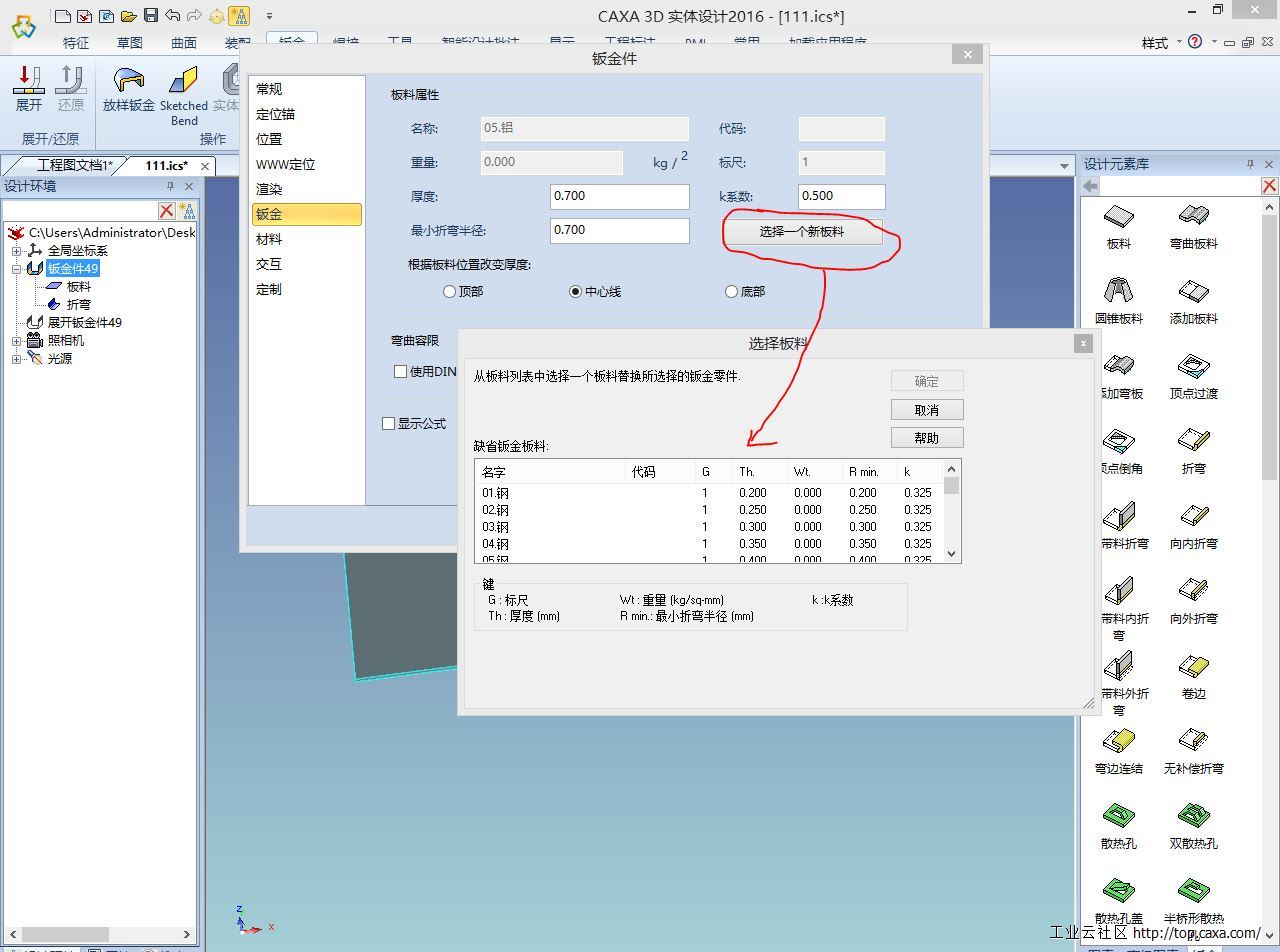Pick the 弯边连结 flange joint element
Screen dimensions: 1280x952
click(x=1119, y=752)
